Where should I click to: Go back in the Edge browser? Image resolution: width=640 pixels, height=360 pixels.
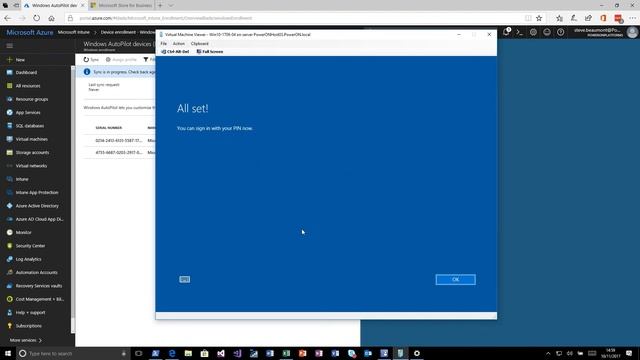coord(7,18)
